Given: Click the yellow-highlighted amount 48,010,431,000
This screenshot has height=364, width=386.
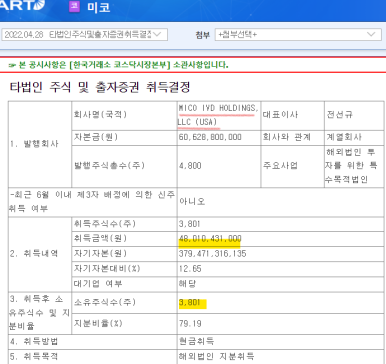Looking at the screenshot, I should pyautogui.click(x=210, y=239).
